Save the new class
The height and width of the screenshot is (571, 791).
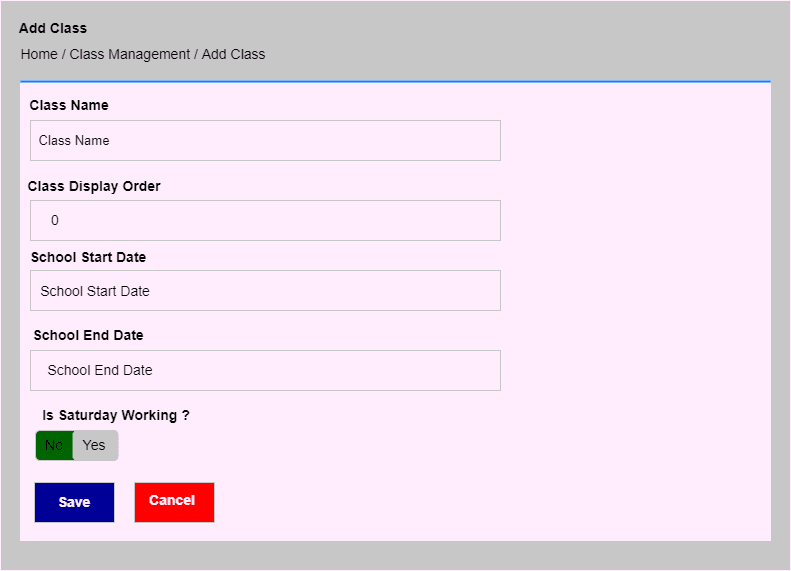tap(75, 502)
